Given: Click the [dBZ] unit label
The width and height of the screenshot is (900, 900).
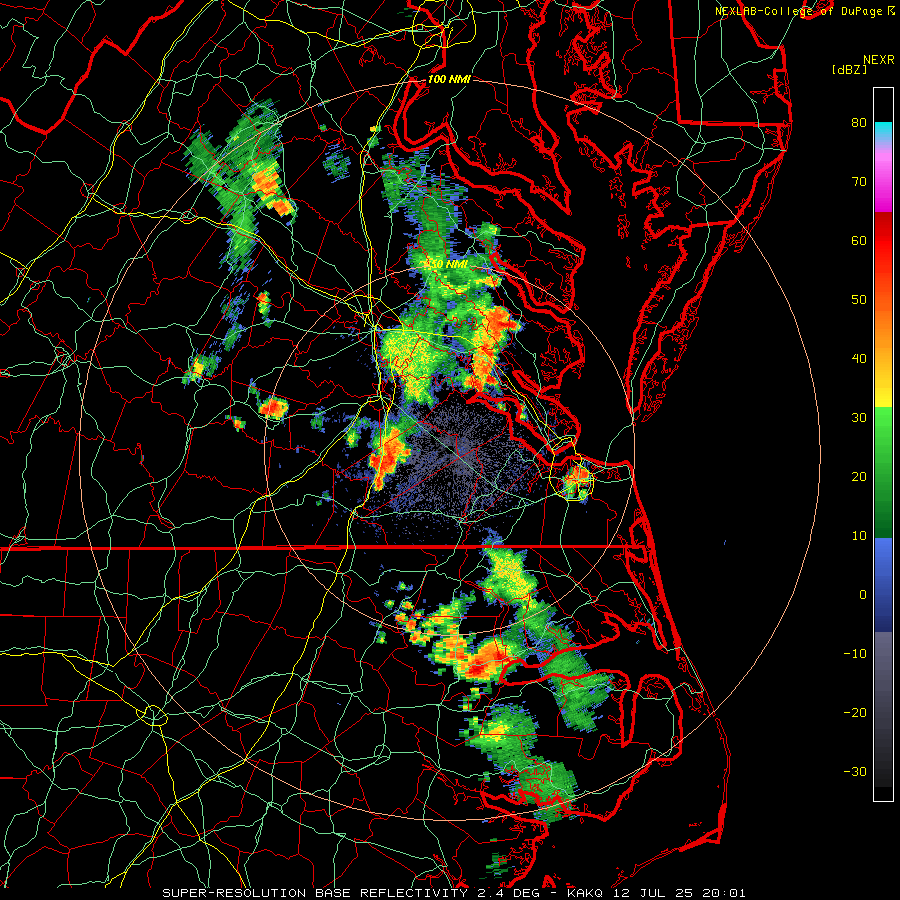Looking at the screenshot, I should pos(849,70).
